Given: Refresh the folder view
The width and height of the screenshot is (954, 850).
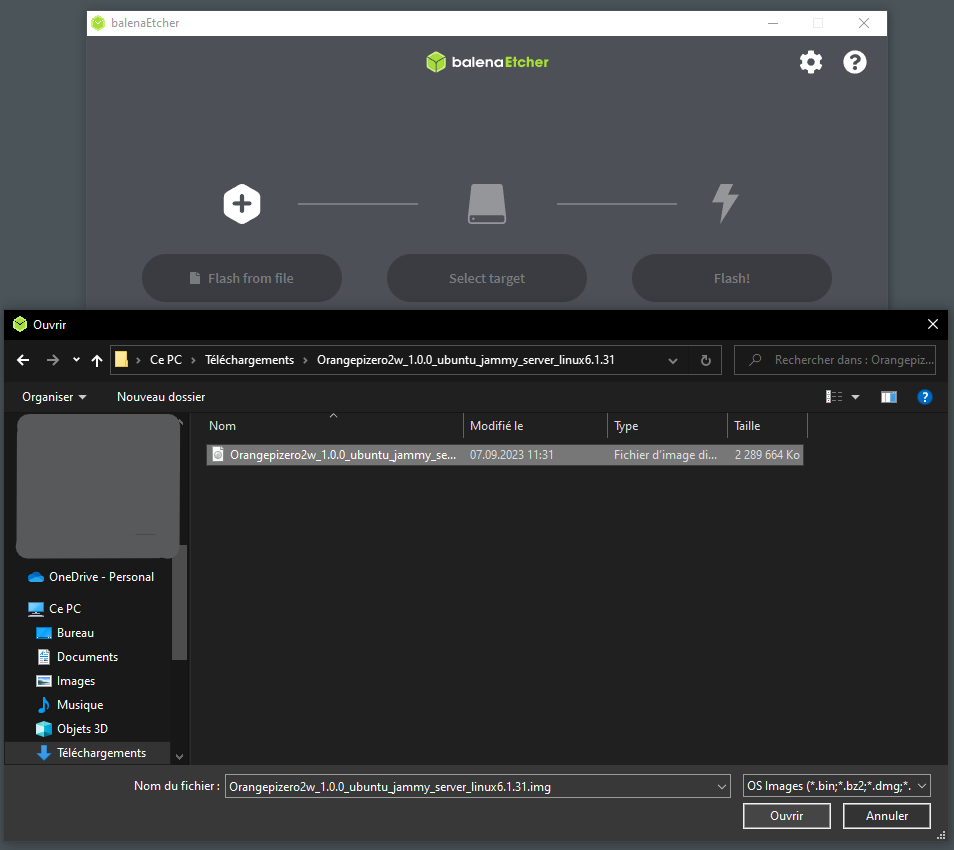Looking at the screenshot, I should pos(706,360).
